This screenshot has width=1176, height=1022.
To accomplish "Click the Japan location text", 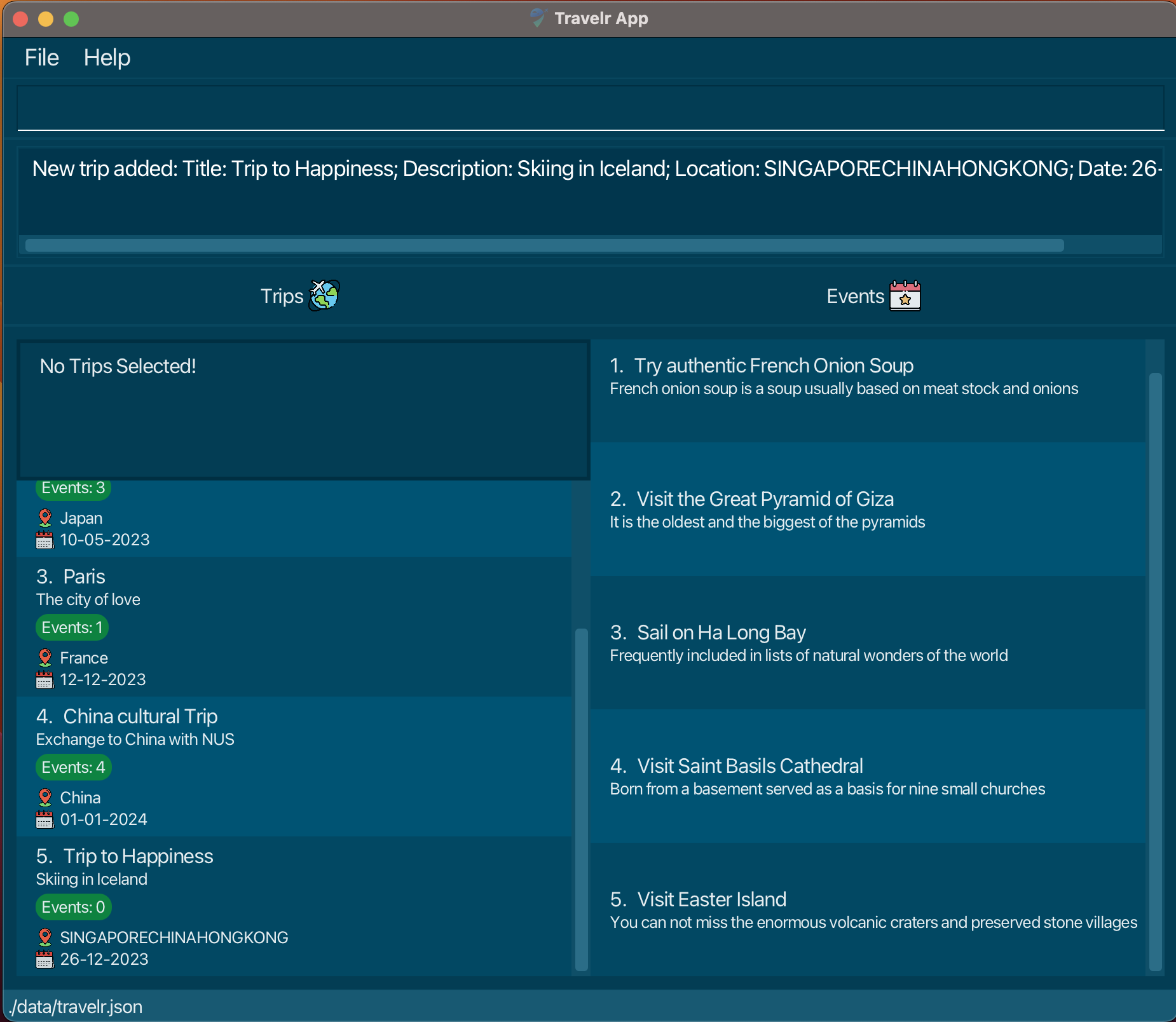I will [x=81, y=518].
